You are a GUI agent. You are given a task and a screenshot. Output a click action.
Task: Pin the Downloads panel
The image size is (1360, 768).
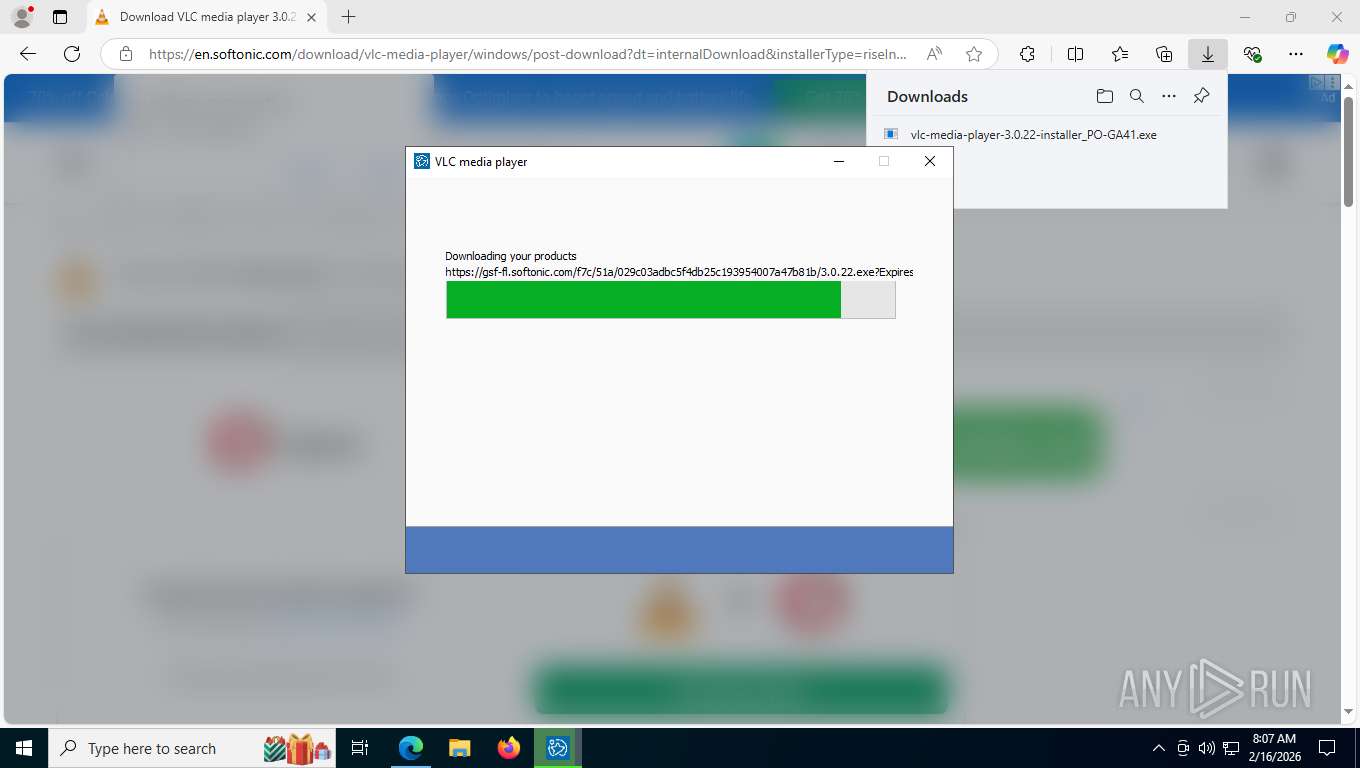click(1202, 96)
